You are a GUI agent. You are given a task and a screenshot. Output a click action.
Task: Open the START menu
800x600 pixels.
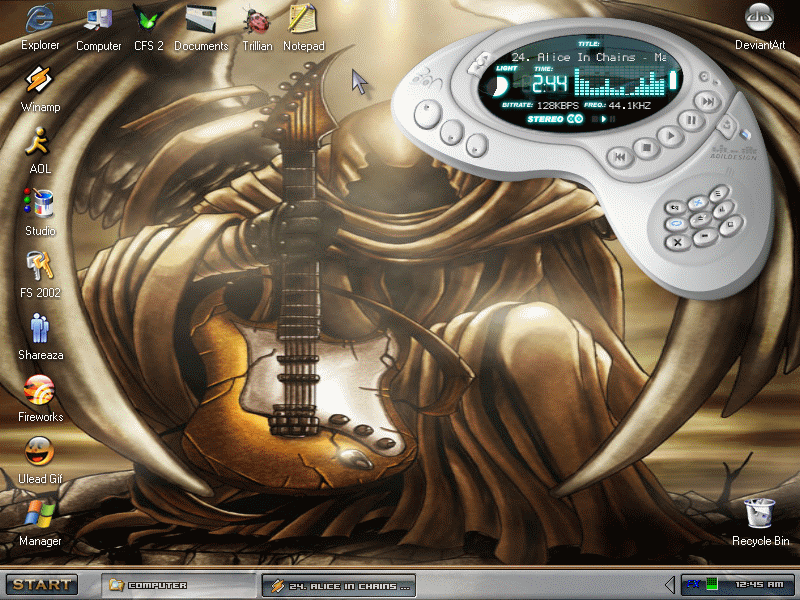[42, 585]
